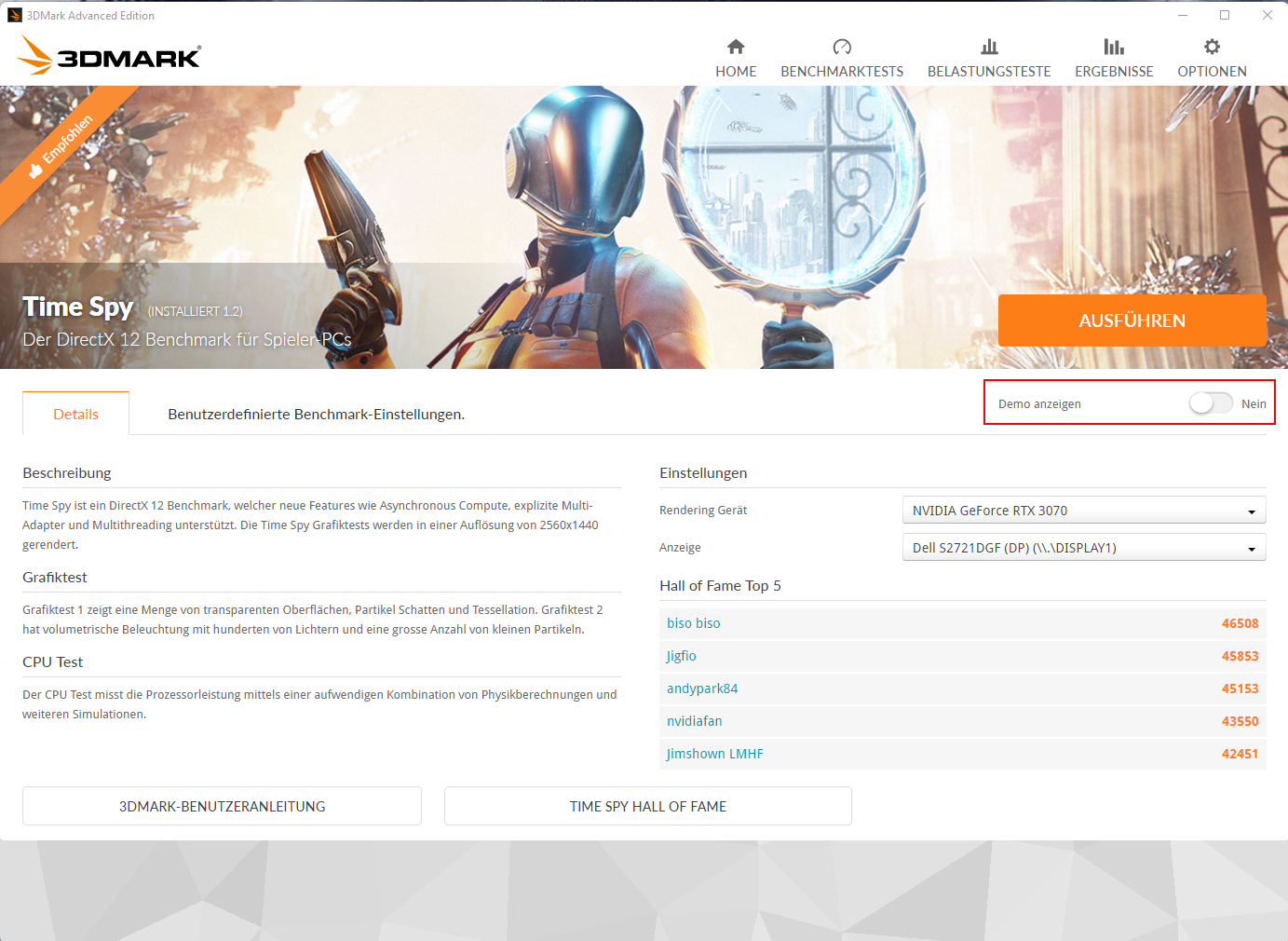
Task: Go to BELASTUNGSTESTE menu label
Action: (x=989, y=72)
